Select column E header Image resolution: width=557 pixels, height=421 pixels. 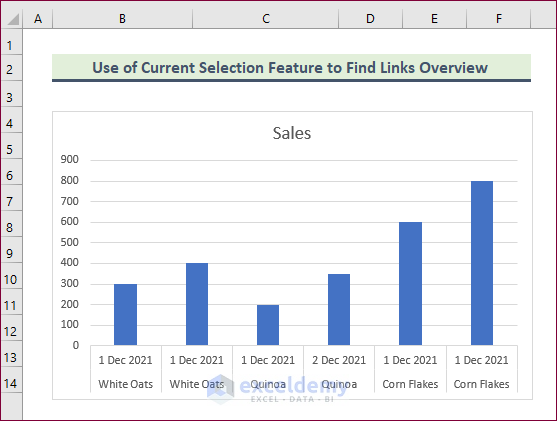(x=434, y=18)
